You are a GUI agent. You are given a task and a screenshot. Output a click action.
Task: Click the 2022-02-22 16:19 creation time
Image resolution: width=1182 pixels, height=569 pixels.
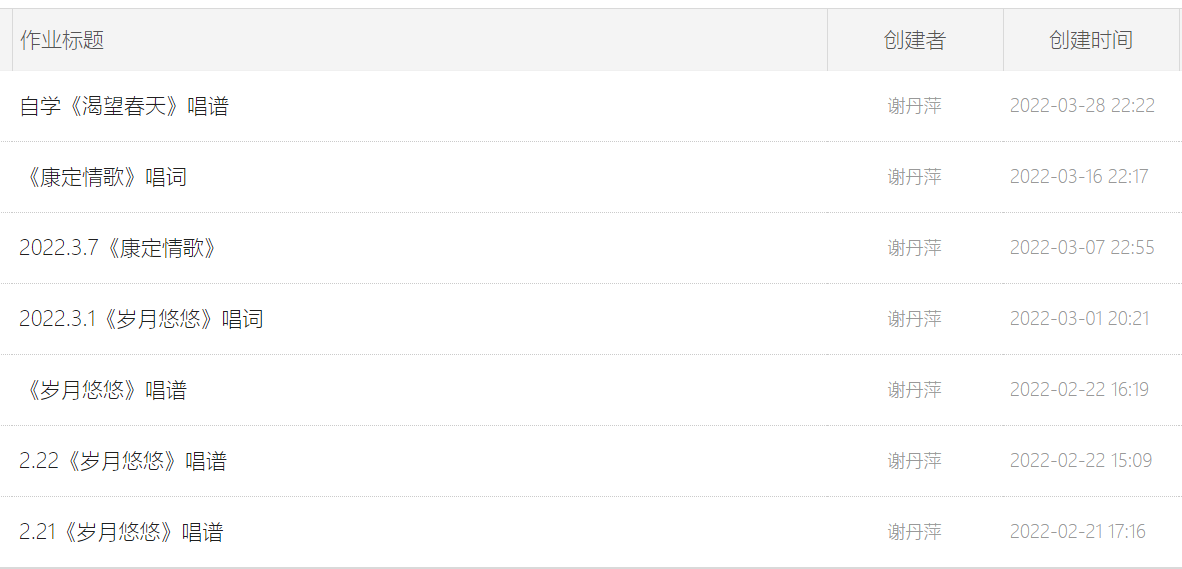(1079, 390)
